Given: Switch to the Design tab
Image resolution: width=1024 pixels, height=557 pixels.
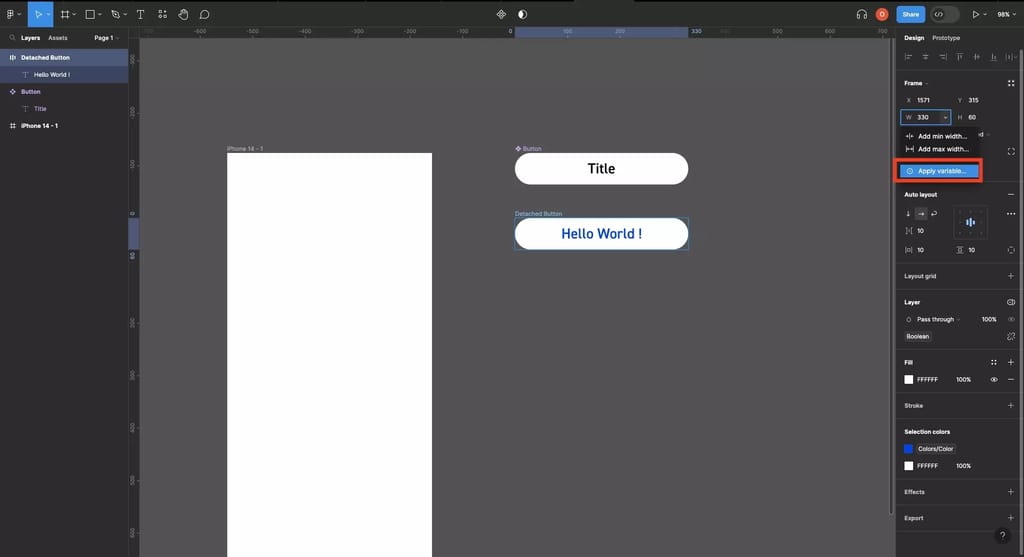Looking at the screenshot, I should pos(914,38).
